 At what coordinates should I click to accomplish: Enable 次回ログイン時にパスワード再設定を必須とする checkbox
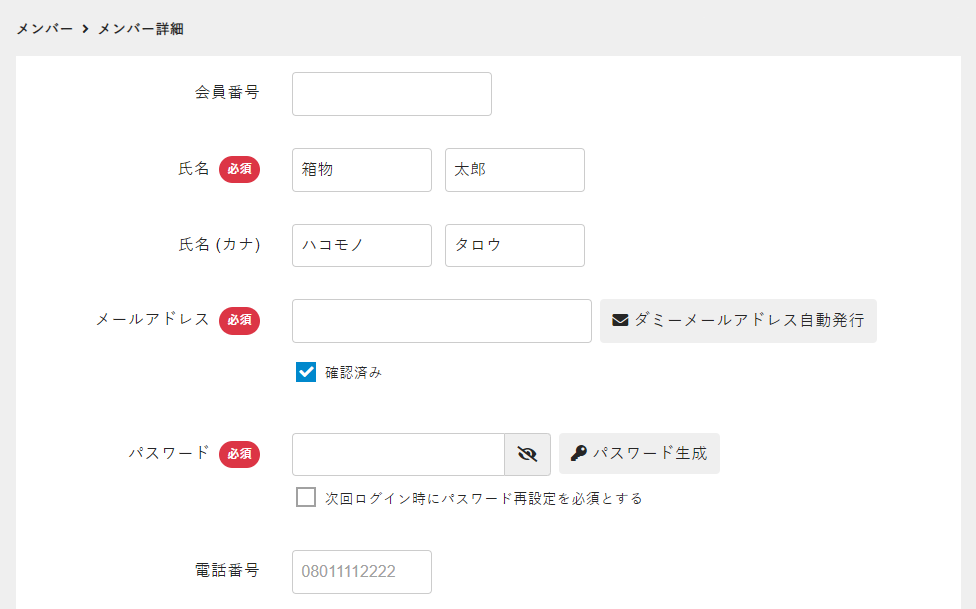click(x=306, y=497)
